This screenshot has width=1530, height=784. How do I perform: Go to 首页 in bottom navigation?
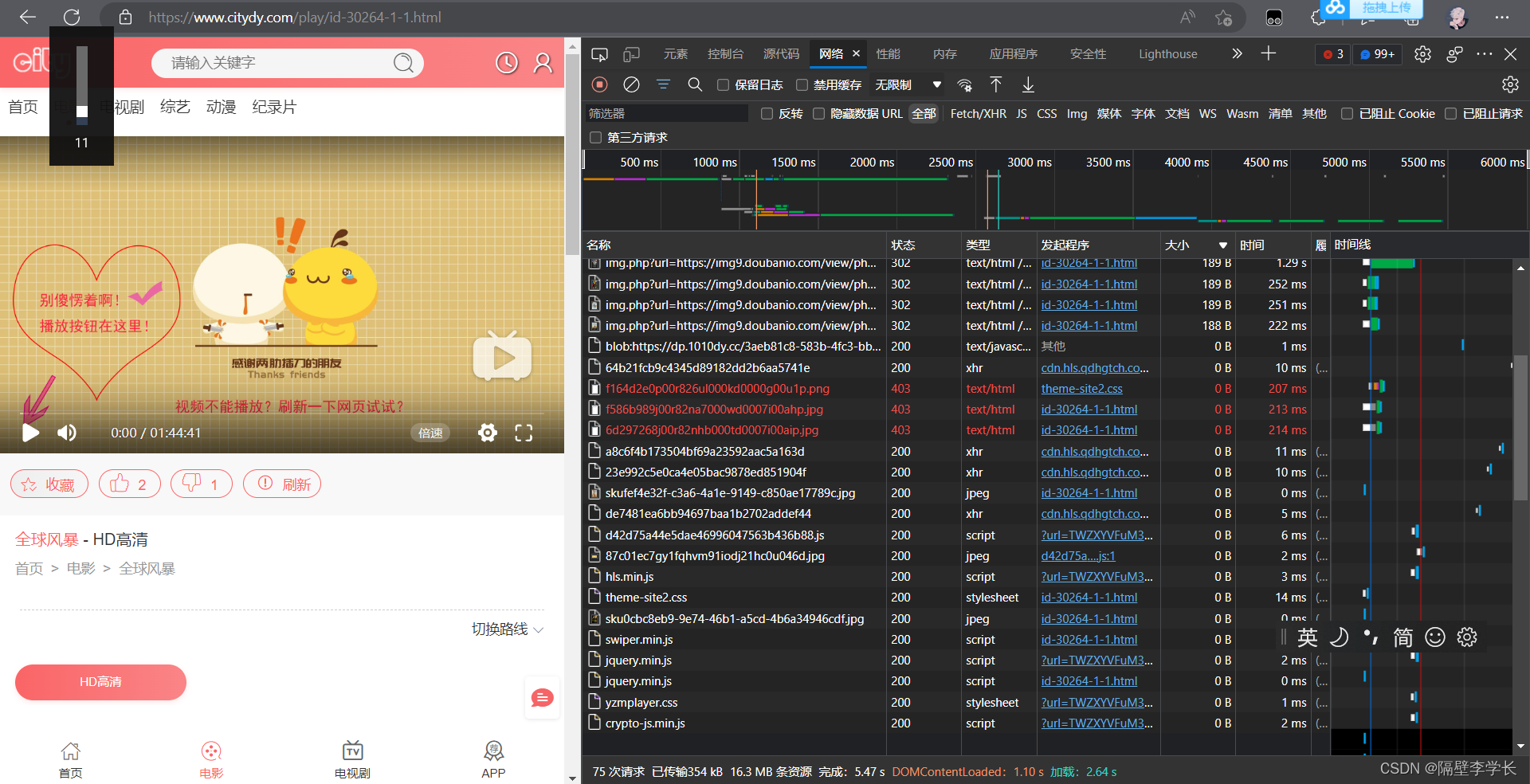(x=70, y=760)
